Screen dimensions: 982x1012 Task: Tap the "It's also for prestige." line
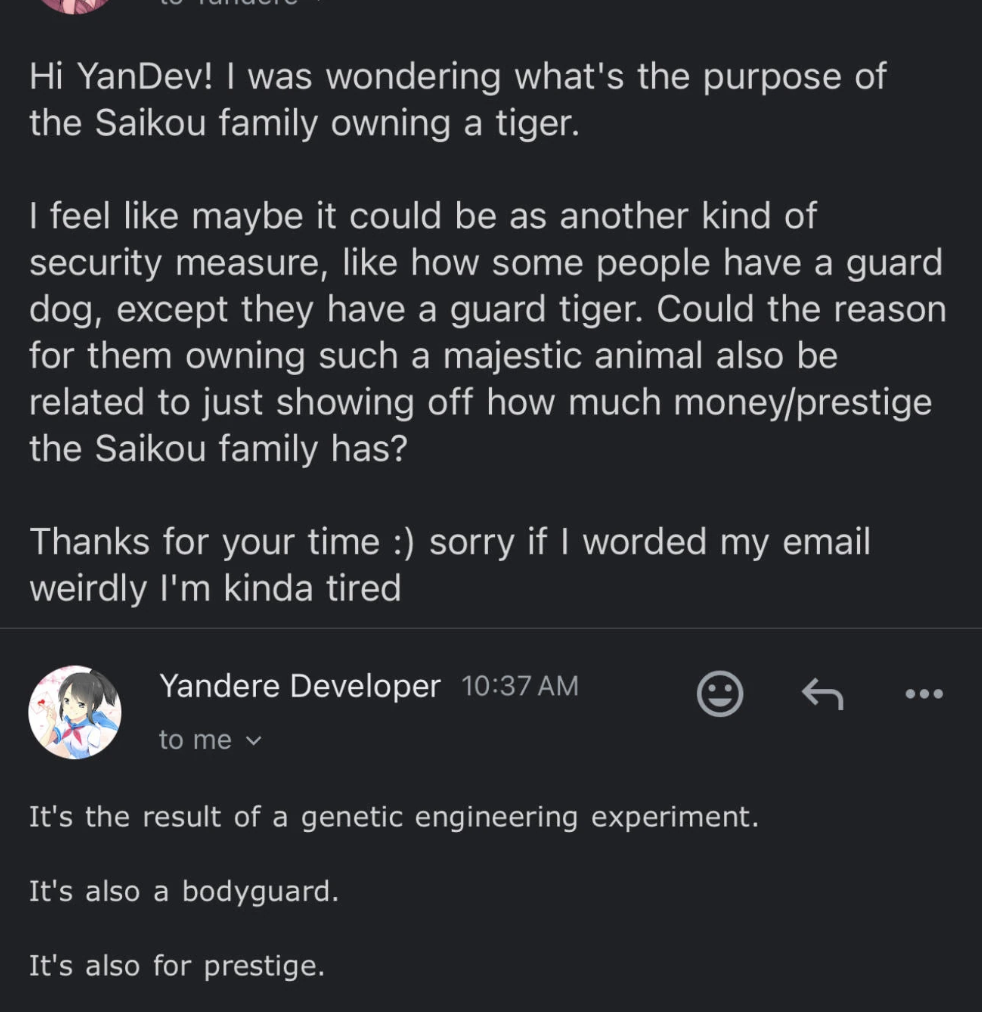click(x=176, y=965)
